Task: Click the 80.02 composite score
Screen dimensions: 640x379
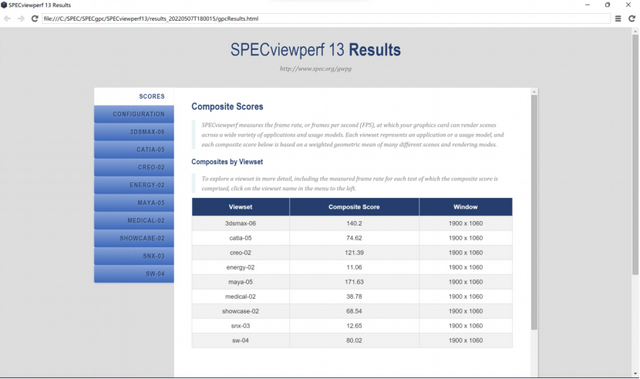Action: 354,341
